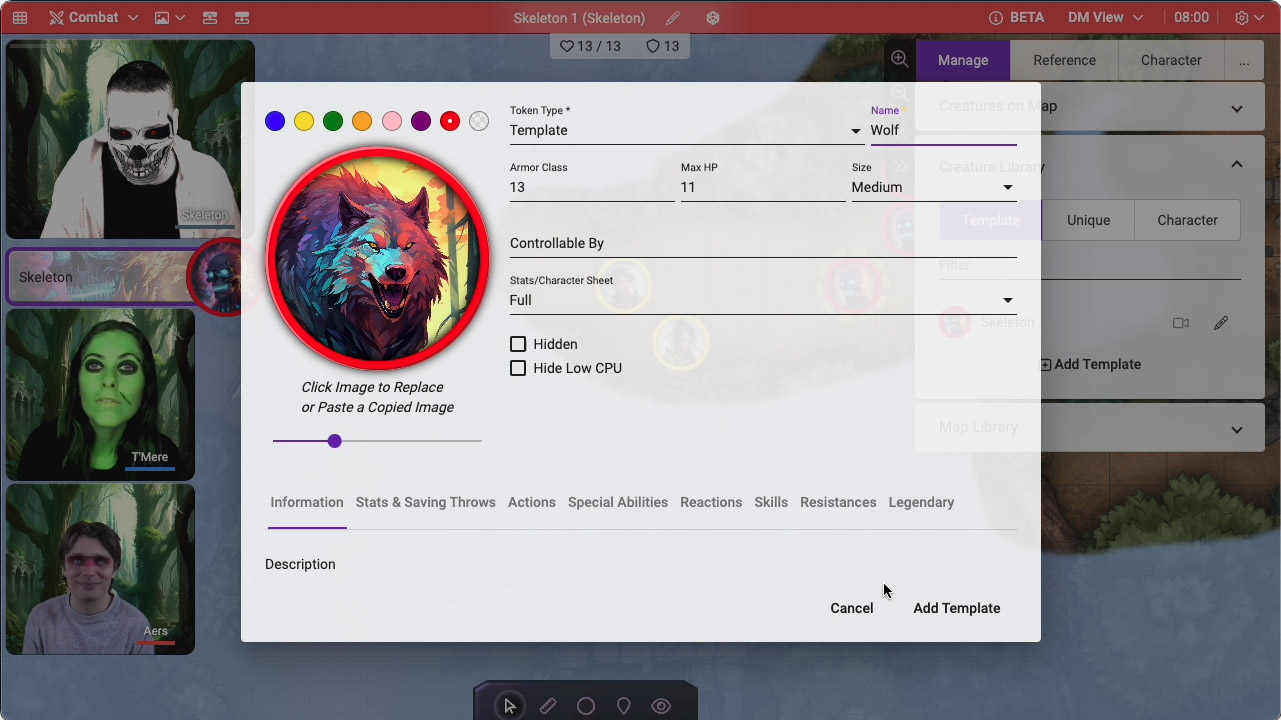Click the pencil edit icon beside Skeleton 1
The width and height of the screenshot is (1281, 720).
[673, 18]
